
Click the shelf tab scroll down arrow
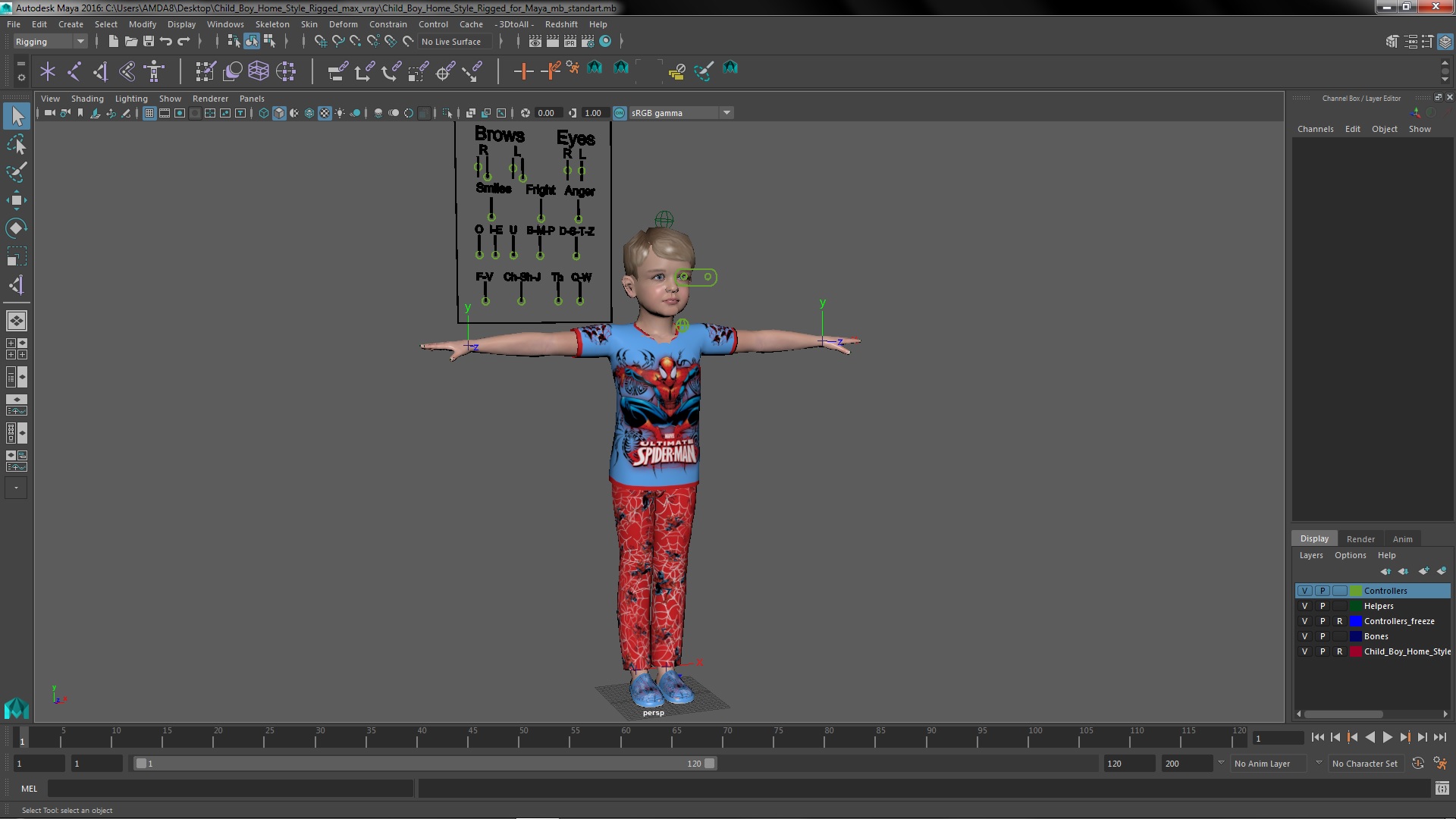pos(1445,79)
